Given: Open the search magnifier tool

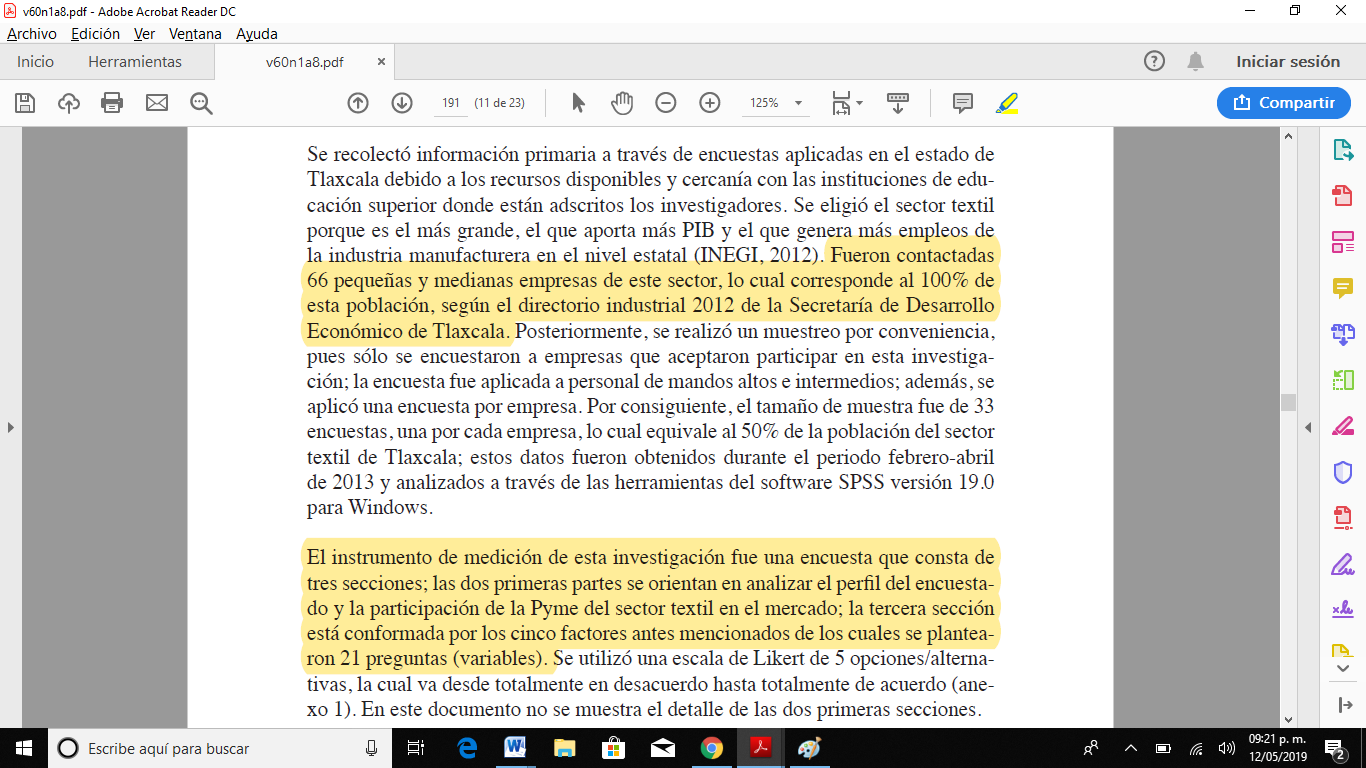Looking at the screenshot, I should click(201, 103).
